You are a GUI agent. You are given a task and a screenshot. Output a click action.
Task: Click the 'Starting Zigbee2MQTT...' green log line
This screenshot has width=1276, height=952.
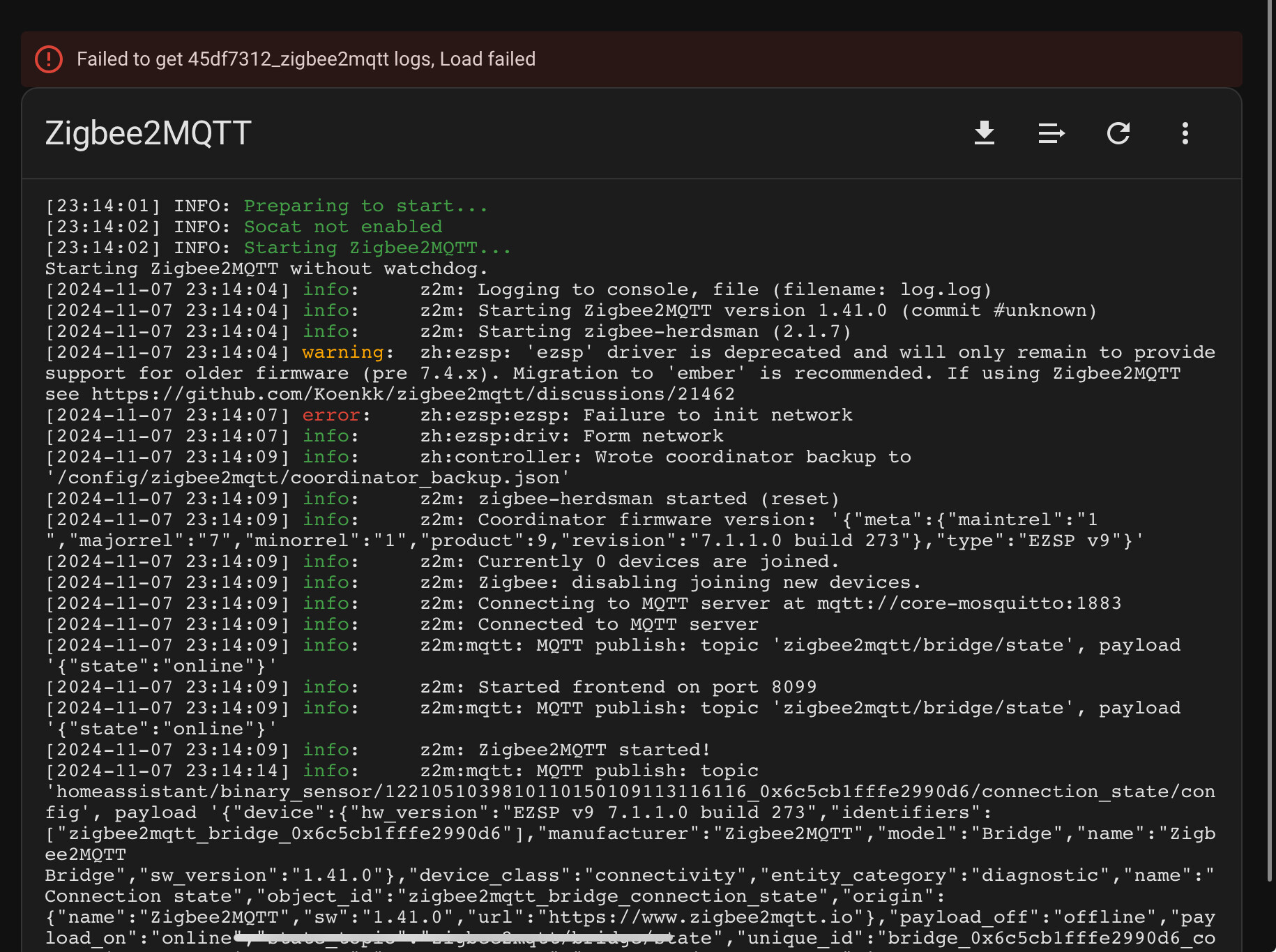pos(278,248)
